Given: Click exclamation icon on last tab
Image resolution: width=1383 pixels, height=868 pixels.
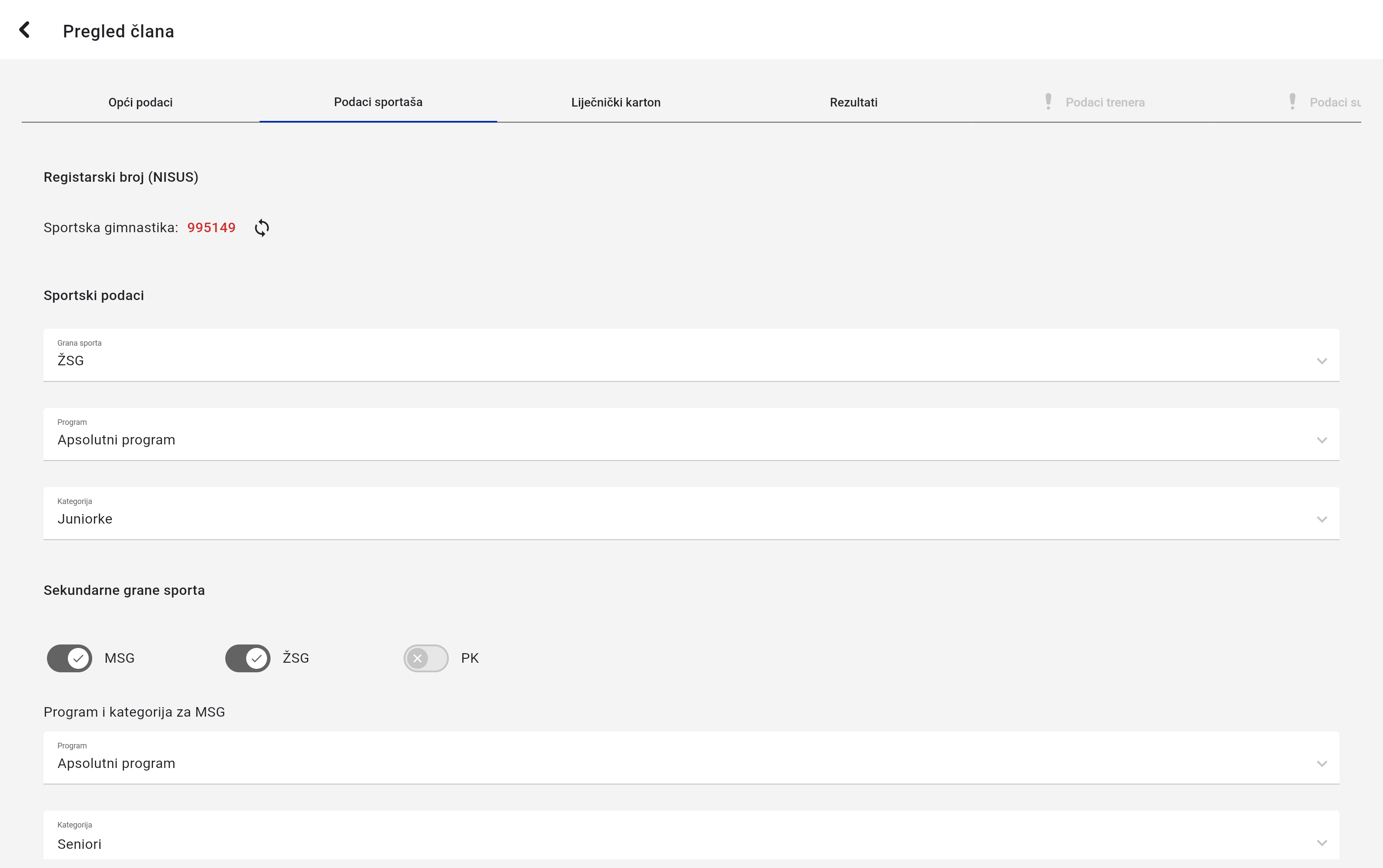Looking at the screenshot, I should tap(1292, 102).
